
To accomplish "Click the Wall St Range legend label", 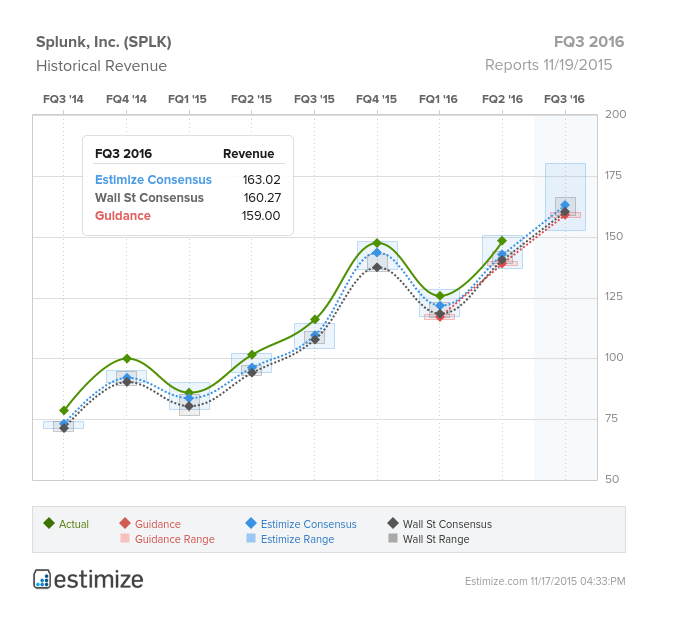I will (x=436, y=539).
